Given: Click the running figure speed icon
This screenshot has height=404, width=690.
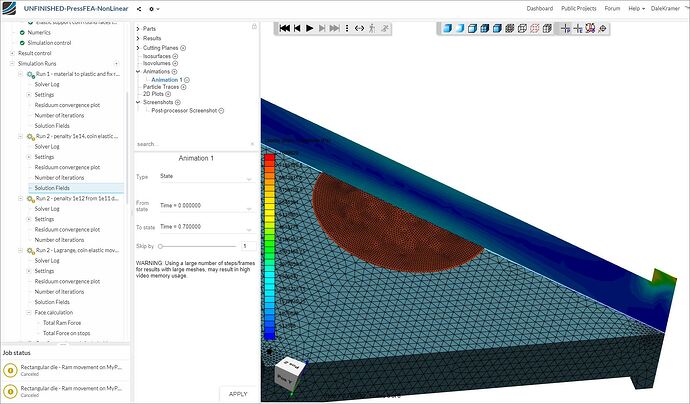Looking at the screenshot, I should coord(385,28).
